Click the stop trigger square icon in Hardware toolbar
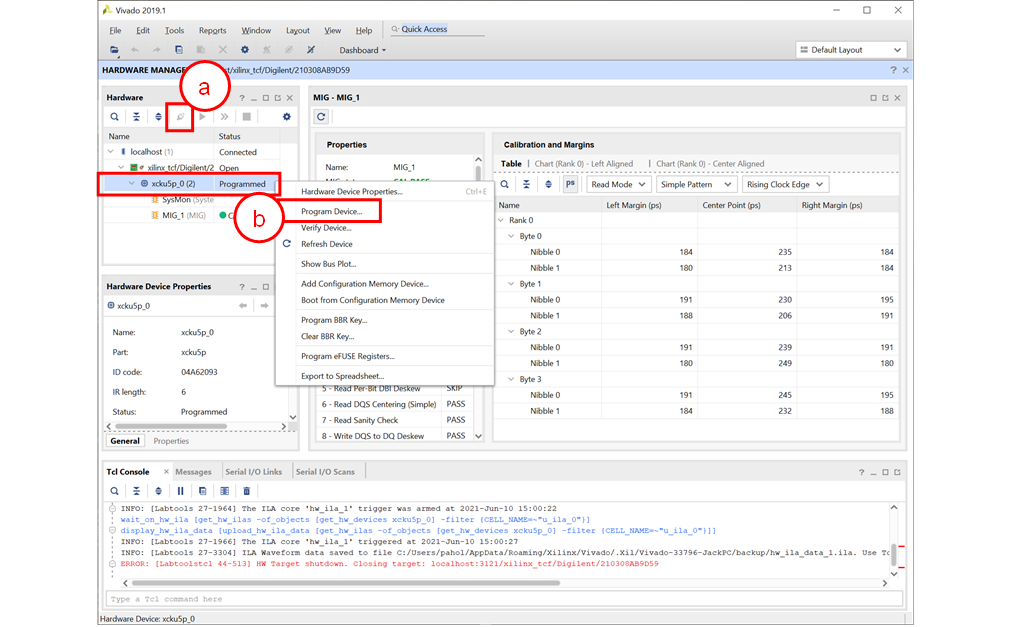This screenshot has width=1015, height=627. 247,117
